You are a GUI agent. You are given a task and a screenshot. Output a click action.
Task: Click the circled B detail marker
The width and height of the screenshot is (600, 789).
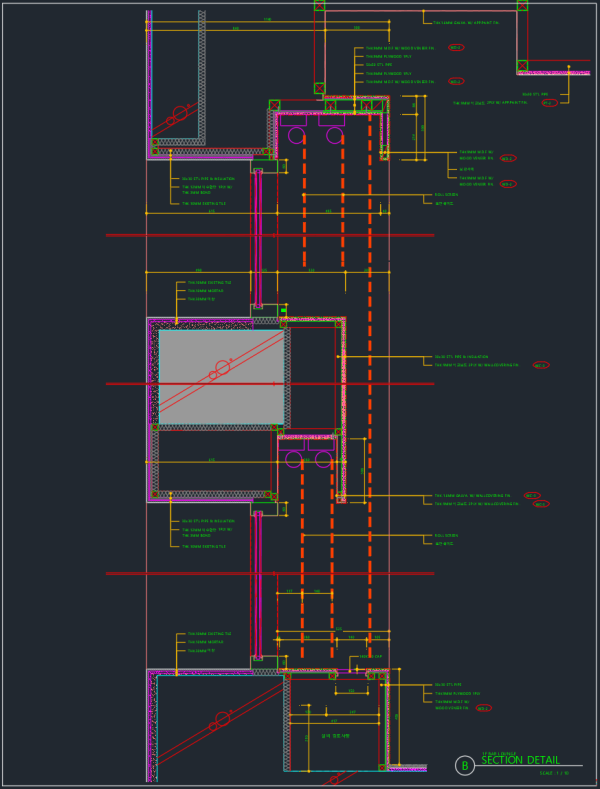coord(464,765)
